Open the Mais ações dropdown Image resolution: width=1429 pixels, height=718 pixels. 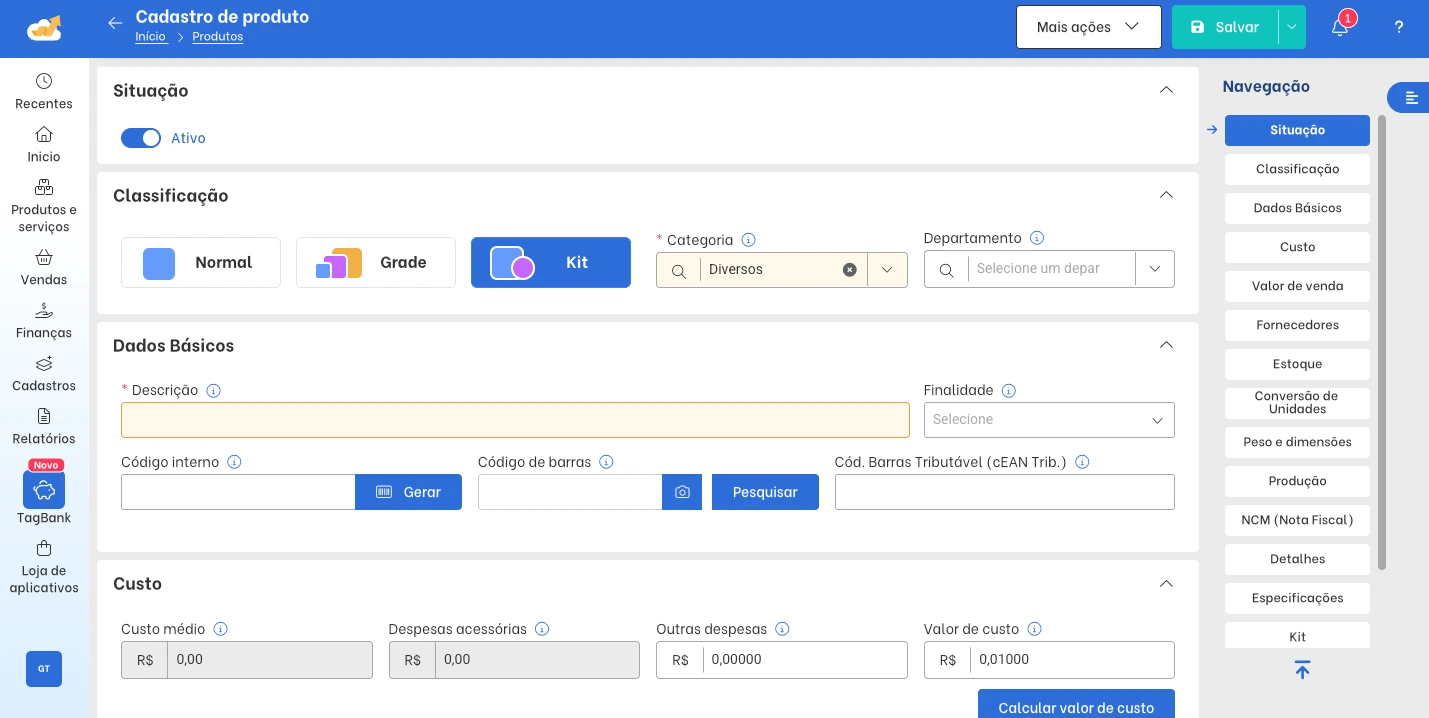1089,27
